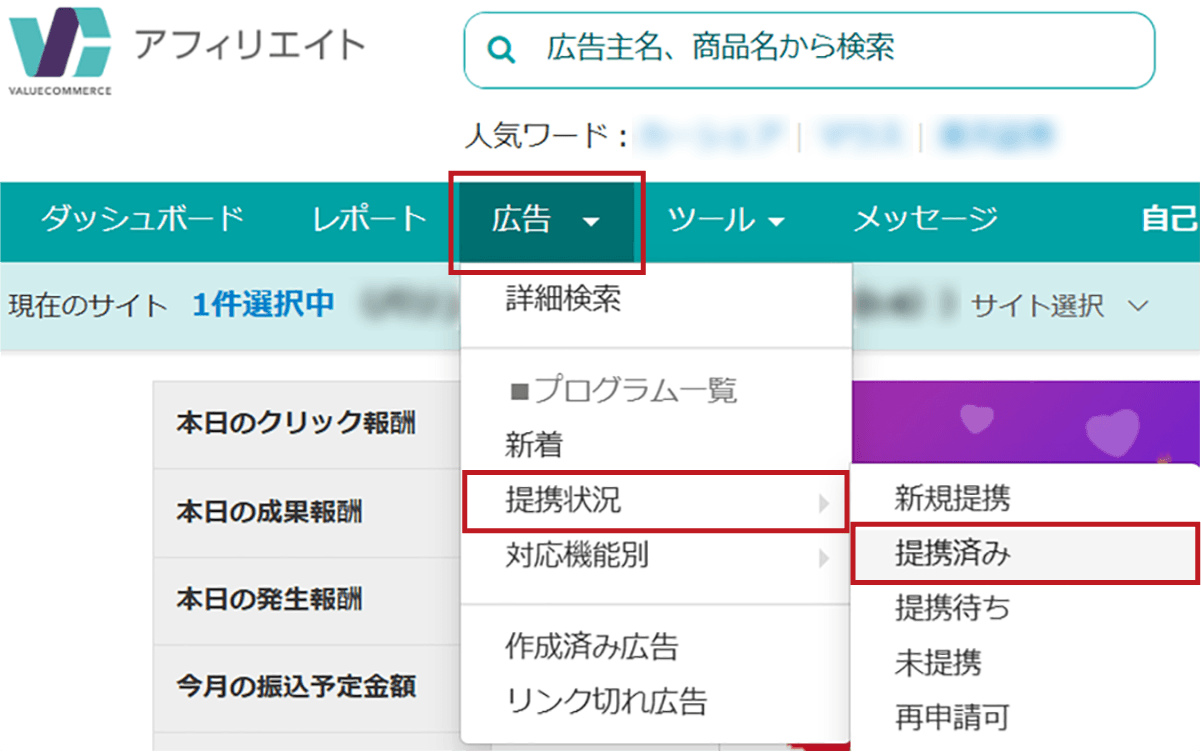The image size is (1201, 752).
Task: Click メッセージ in the navigation bar
Action: coord(925,218)
